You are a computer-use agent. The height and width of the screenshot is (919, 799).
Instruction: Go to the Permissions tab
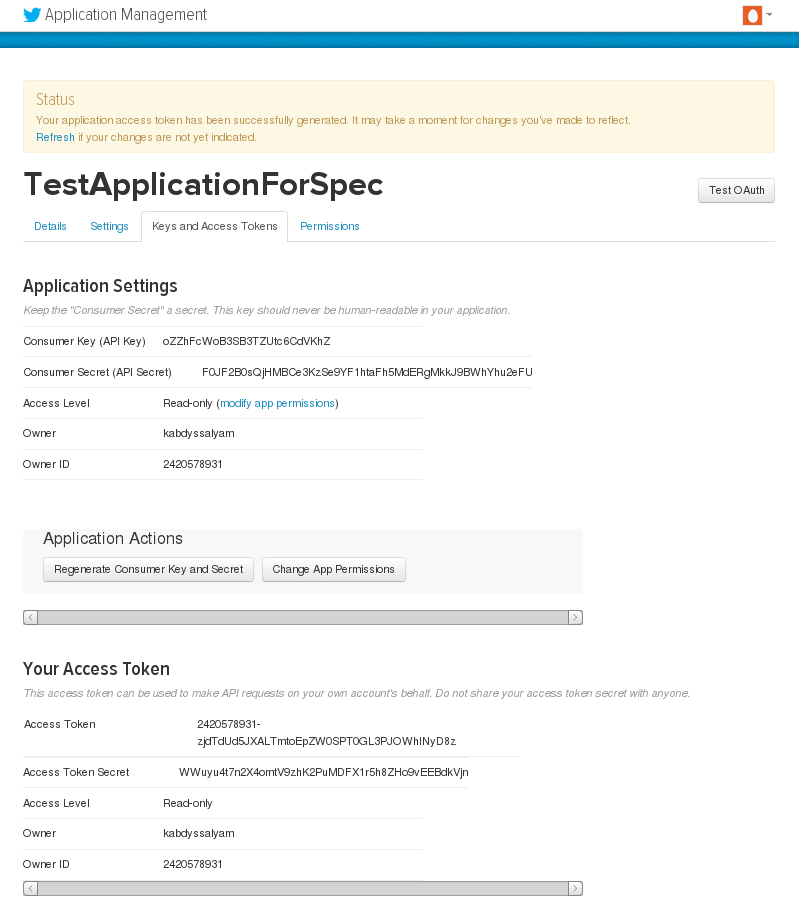(329, 226)
